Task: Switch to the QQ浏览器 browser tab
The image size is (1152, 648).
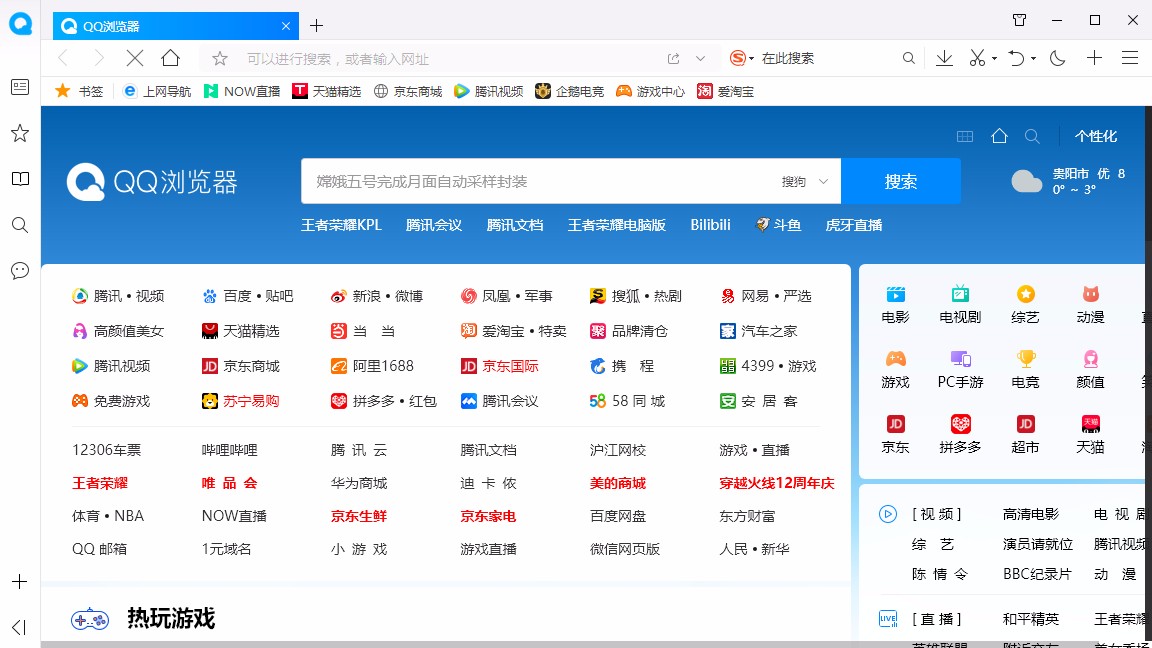Action: point(160,25)
